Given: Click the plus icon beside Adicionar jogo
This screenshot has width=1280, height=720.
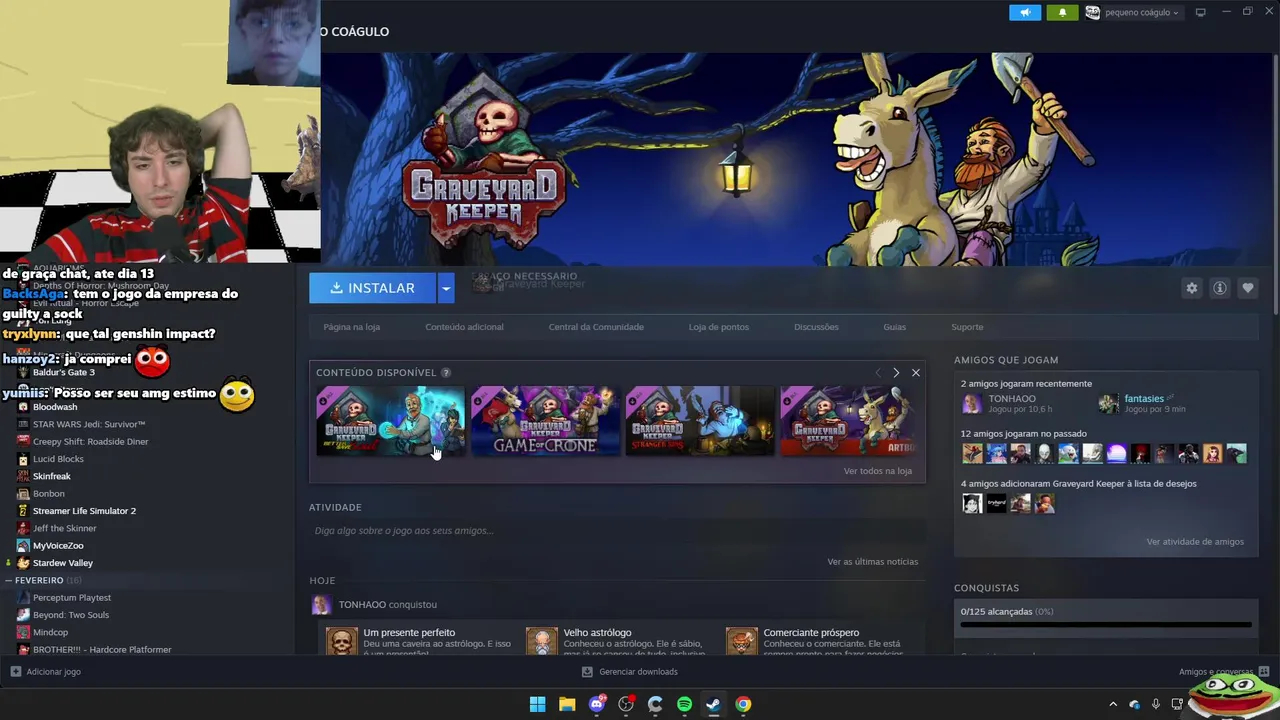Looking at the screenshot, I should (15, 672).
